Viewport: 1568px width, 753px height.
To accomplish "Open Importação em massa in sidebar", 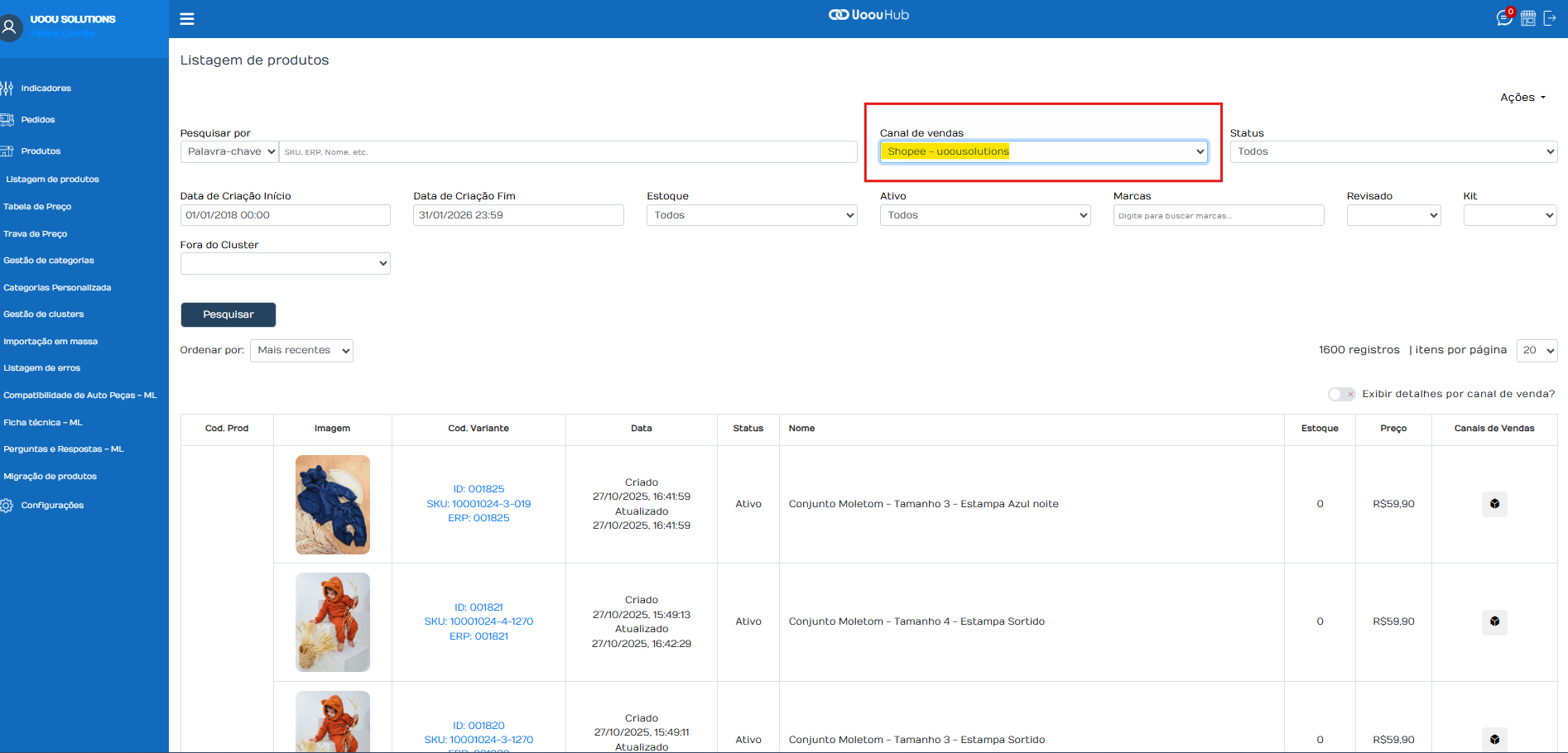I will click(51, 341).
